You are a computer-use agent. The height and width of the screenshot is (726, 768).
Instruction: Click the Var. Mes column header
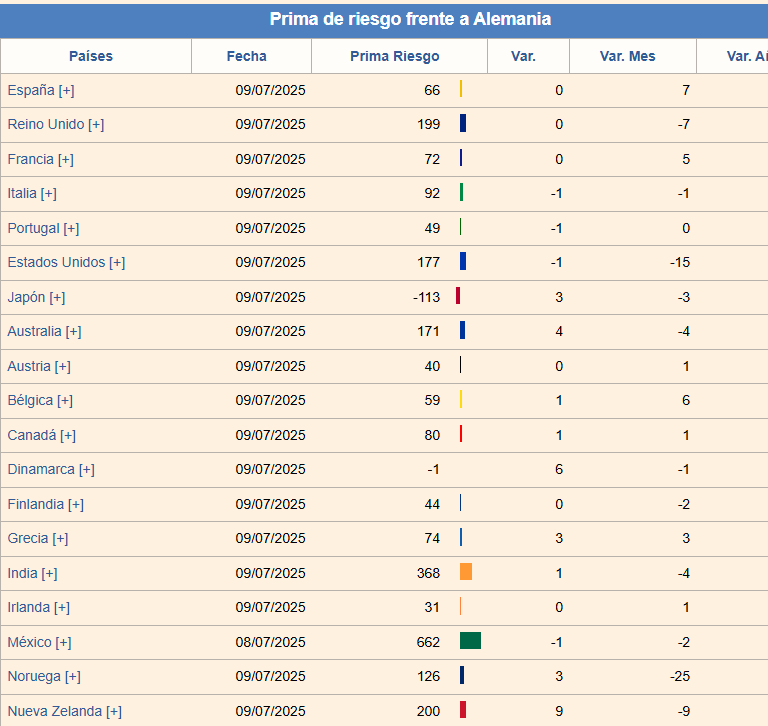point(628,56)
